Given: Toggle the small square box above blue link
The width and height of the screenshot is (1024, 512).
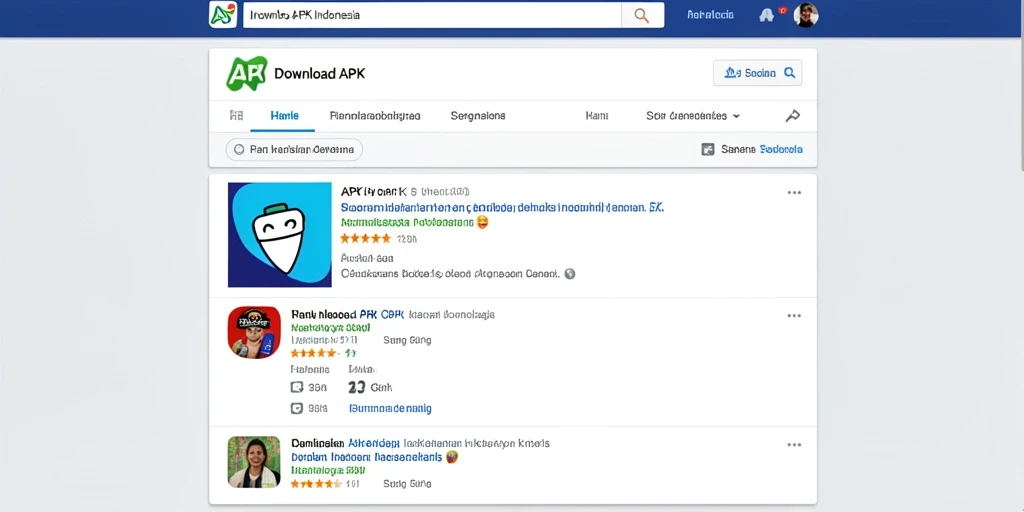Looking at the screenshot, I should pos(296,387).
